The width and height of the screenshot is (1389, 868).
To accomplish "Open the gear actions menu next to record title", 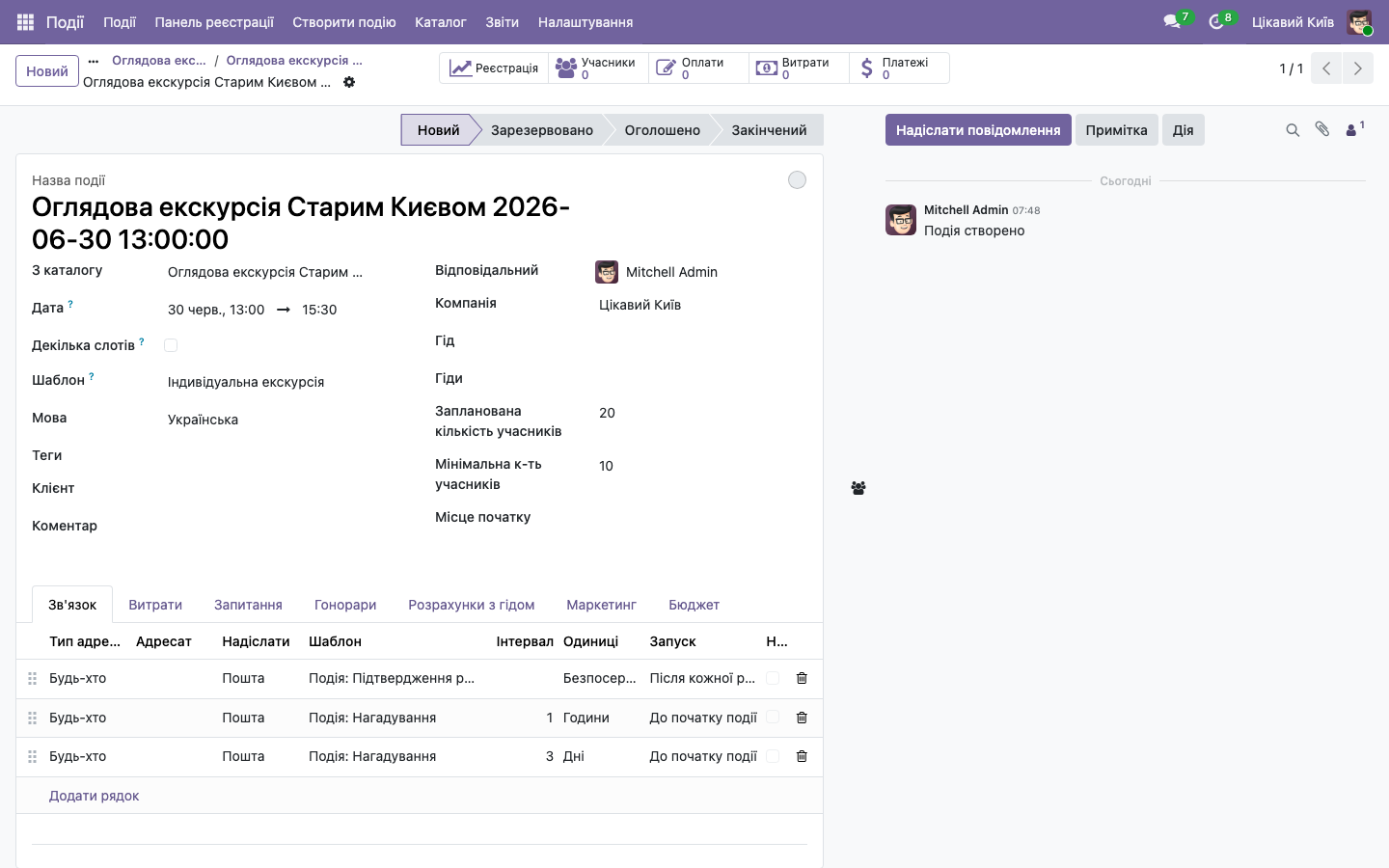I will coord(349,82).
